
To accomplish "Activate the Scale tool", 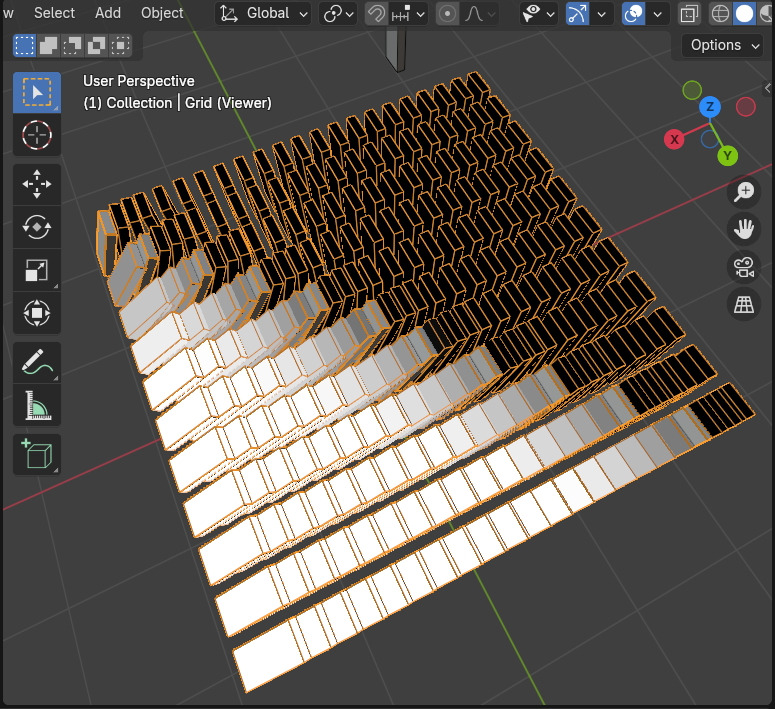I will pyautogui.click(x=37, y=270).
